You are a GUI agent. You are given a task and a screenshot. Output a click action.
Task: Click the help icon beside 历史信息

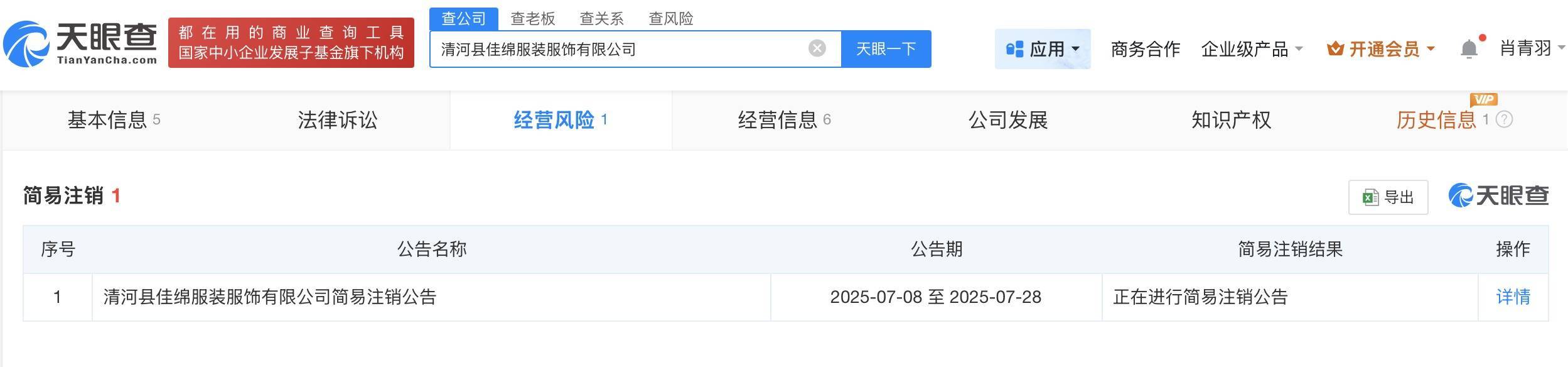point(1504,119)
